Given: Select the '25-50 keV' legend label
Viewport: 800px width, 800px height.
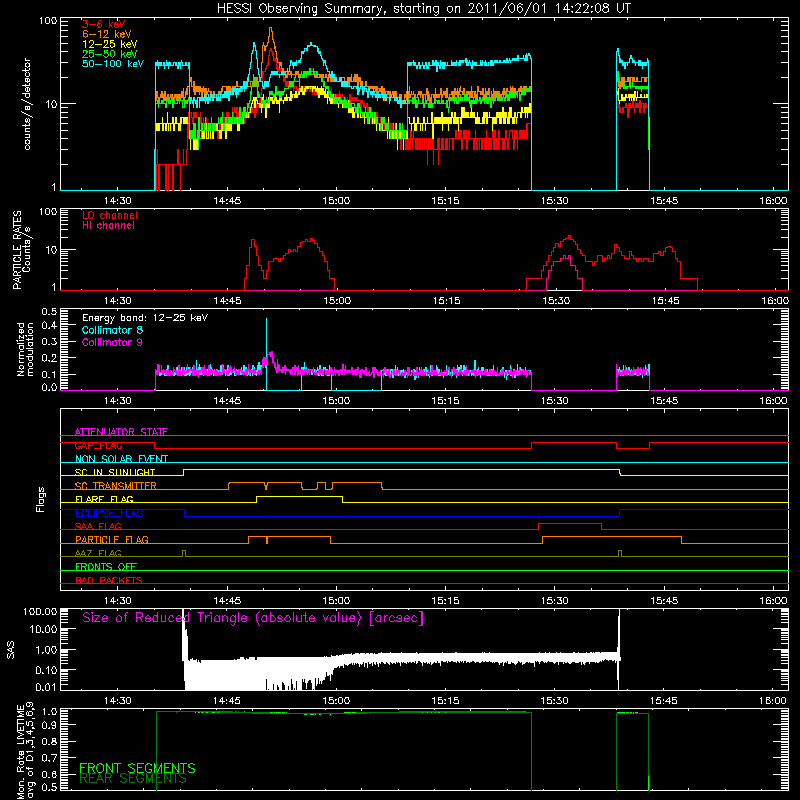Looking at the screenshot, I should click(x=110, y=54).
